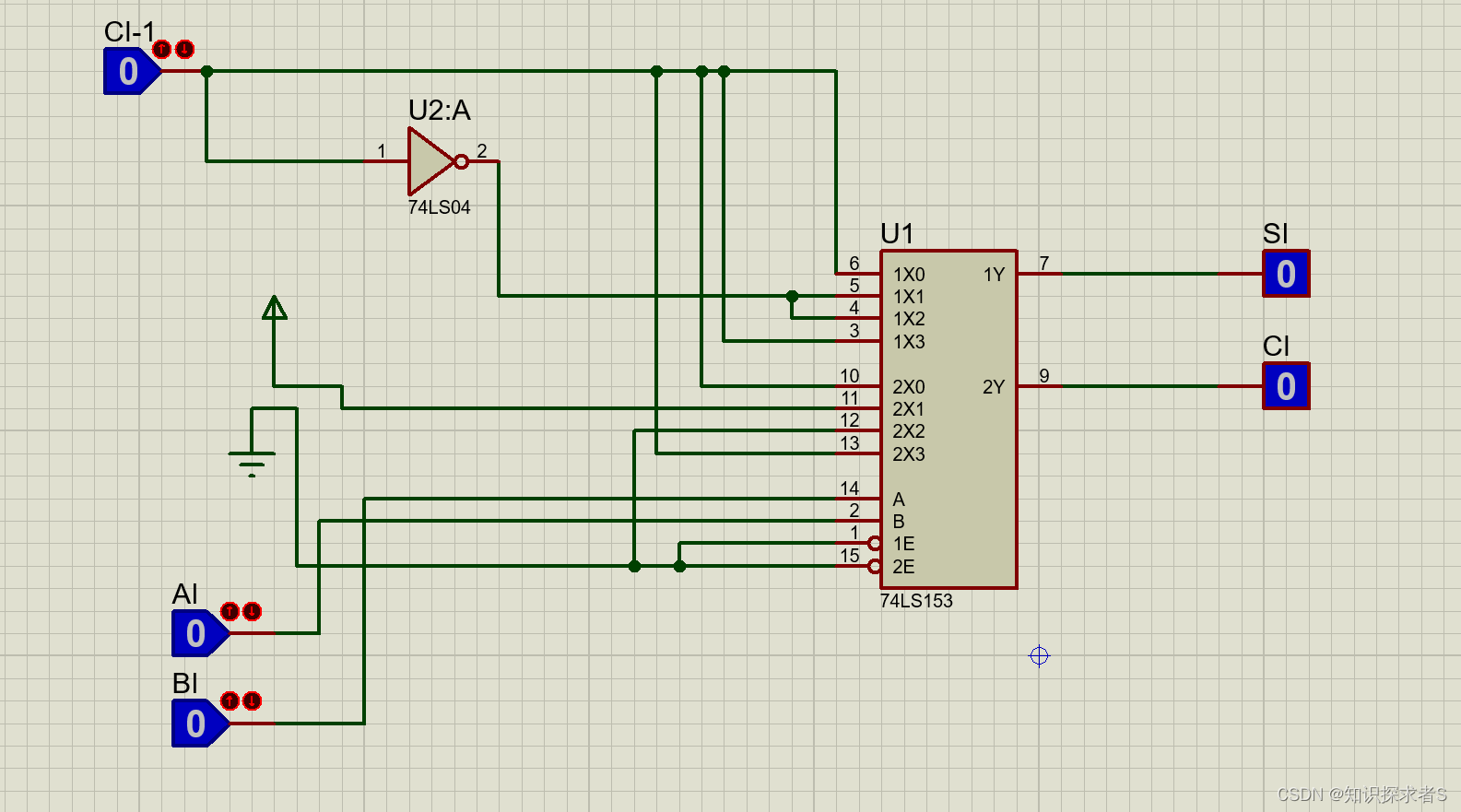Select the U1 74LS153 multiplexer chip
The height and width of the screenshot is (812, 1461).
948,418
